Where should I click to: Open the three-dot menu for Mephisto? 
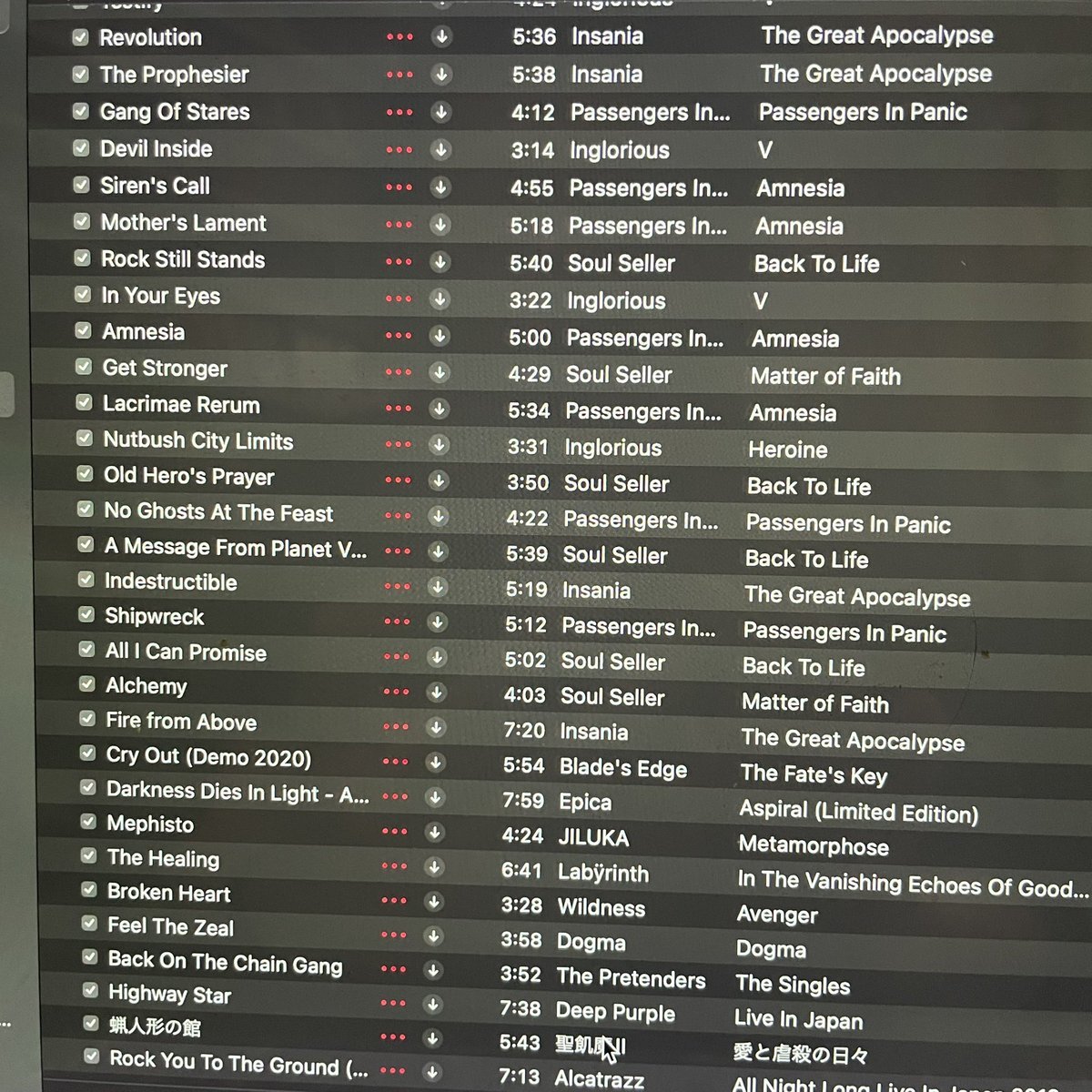click(x=395, y=831)
